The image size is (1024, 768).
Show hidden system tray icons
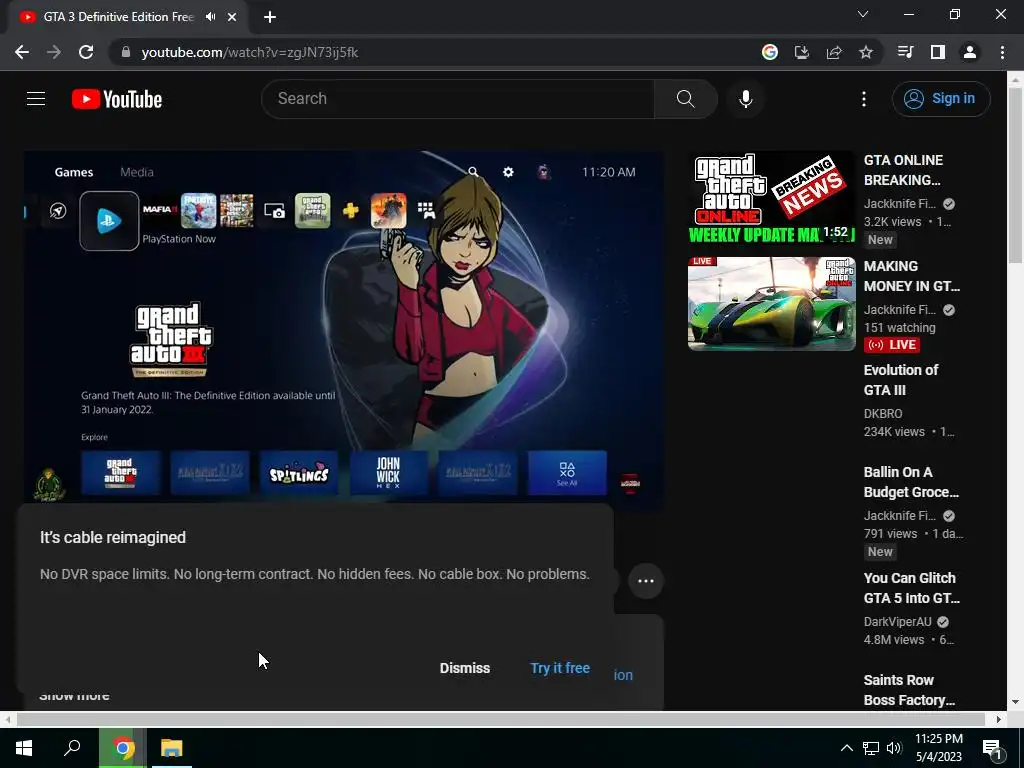click(846, 748)
